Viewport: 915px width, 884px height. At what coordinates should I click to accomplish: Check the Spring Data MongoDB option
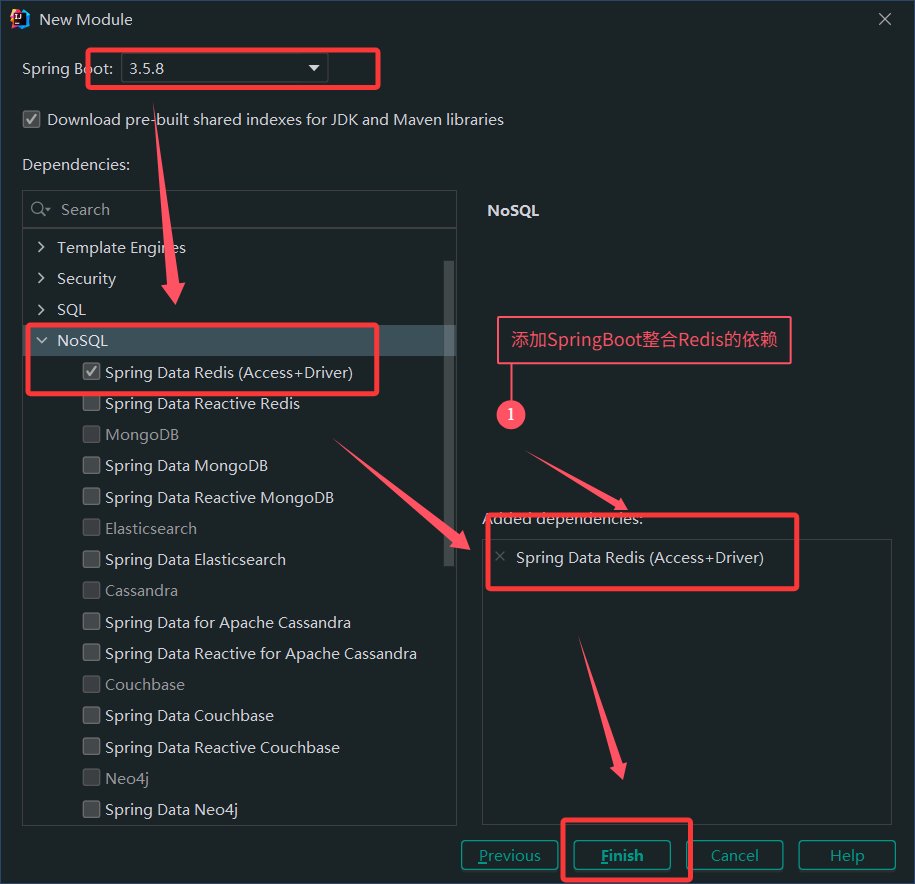[92, 466]
